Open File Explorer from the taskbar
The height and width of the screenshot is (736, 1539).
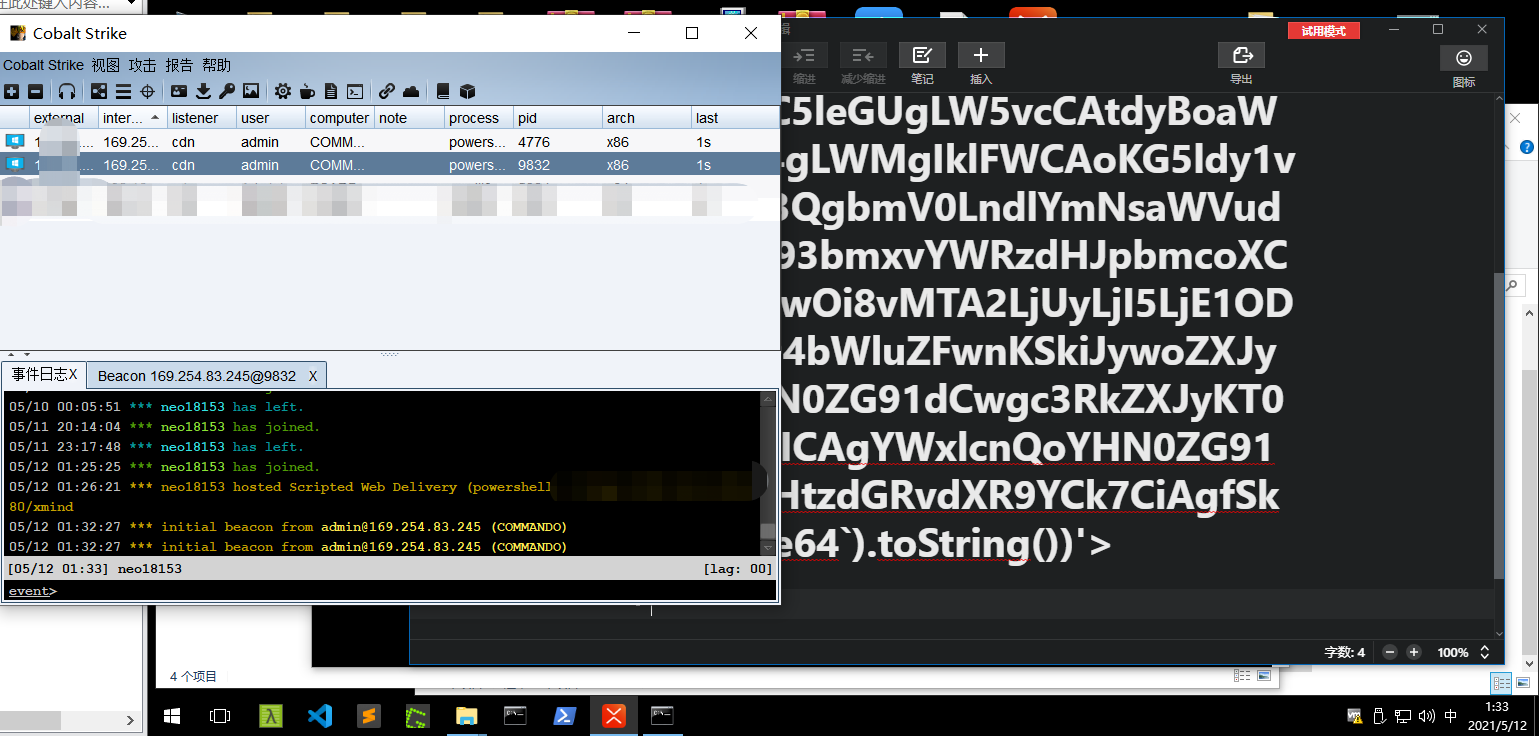(467, 716)
